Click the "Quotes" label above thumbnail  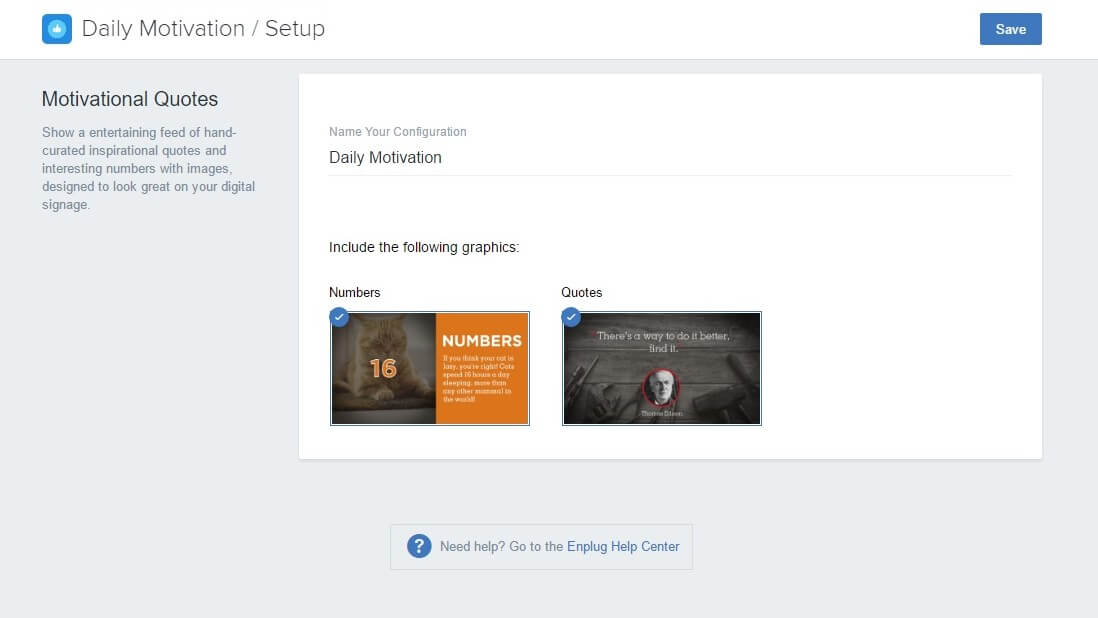click(x=581, y=293)
